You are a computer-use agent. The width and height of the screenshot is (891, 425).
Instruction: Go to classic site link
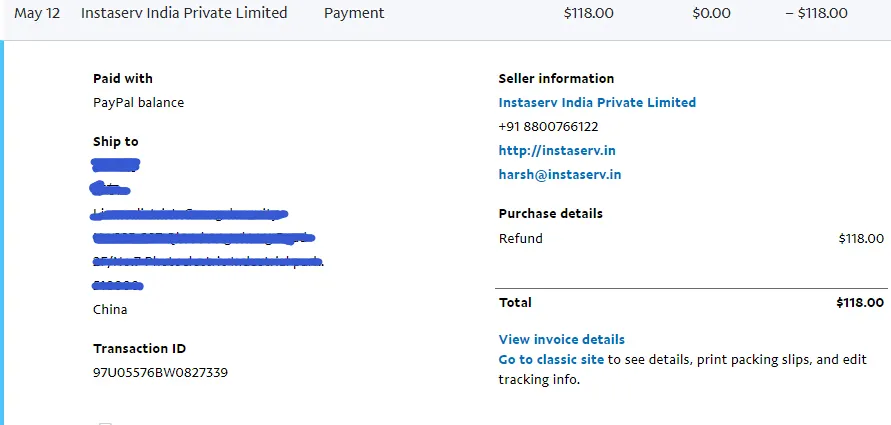(x=551, y=359)
